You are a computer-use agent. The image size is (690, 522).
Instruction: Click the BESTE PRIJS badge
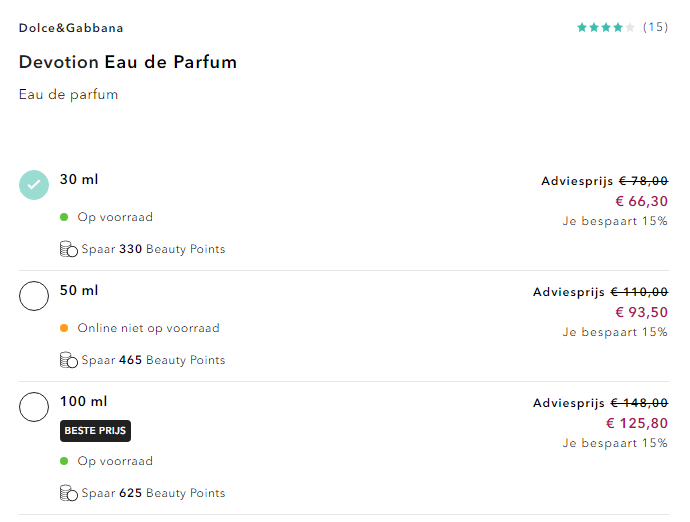pyautogui.click(x=95, y=430)
